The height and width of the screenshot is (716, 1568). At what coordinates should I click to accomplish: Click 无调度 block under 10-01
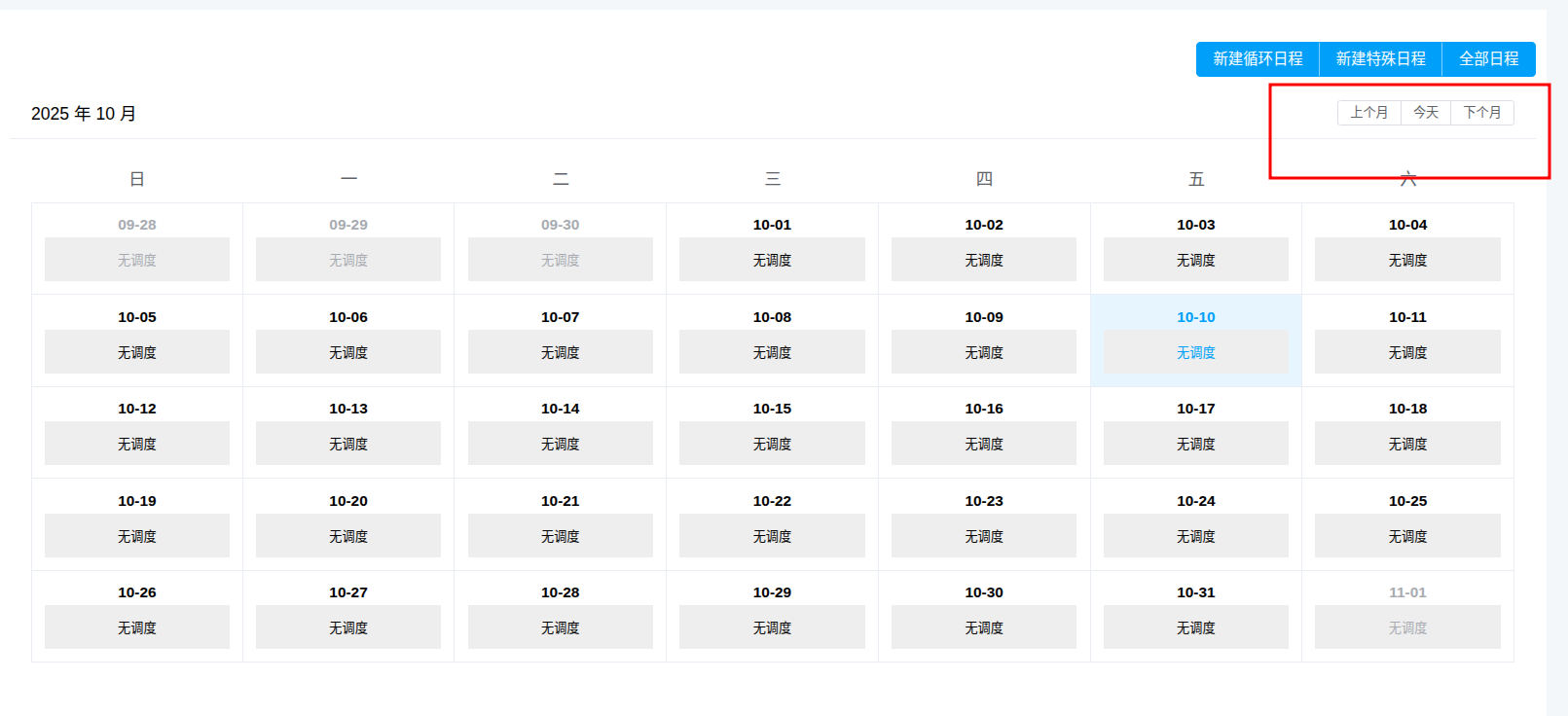(x=772, y=260)
